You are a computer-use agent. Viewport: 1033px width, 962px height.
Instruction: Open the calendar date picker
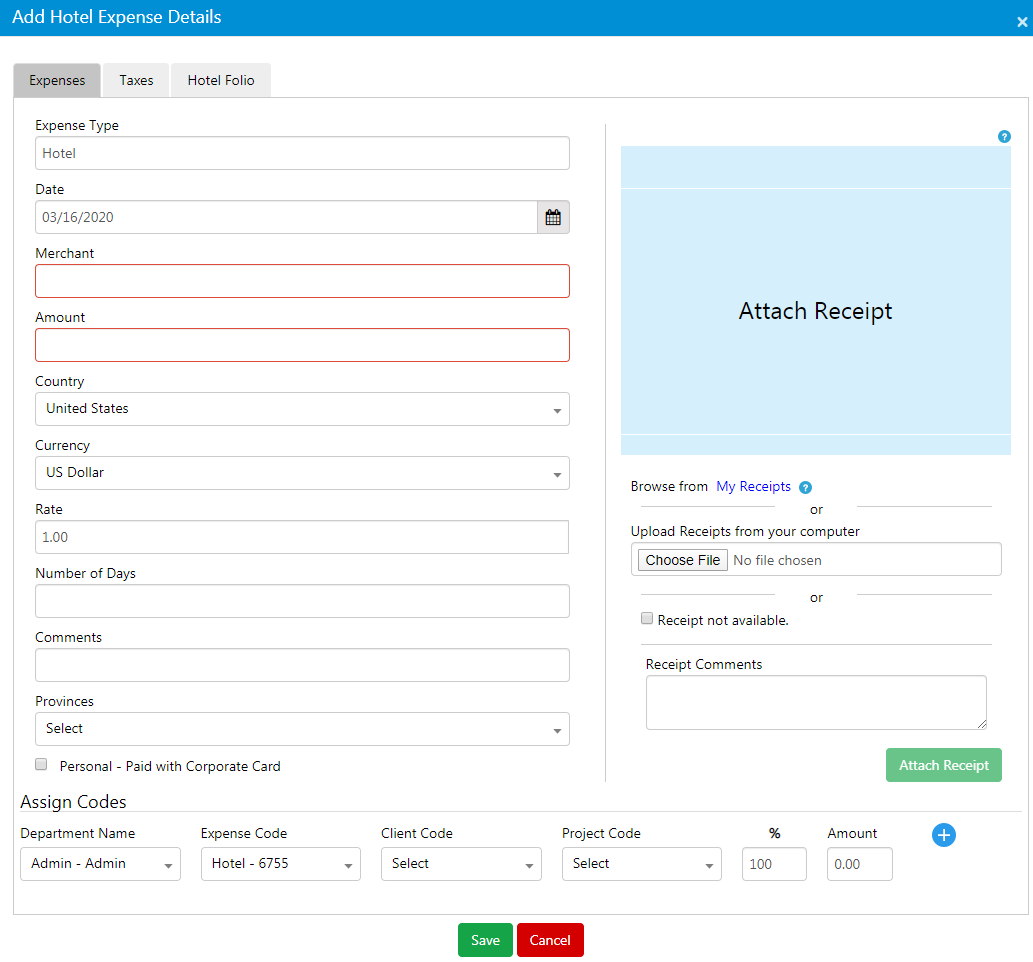[553, 216]
